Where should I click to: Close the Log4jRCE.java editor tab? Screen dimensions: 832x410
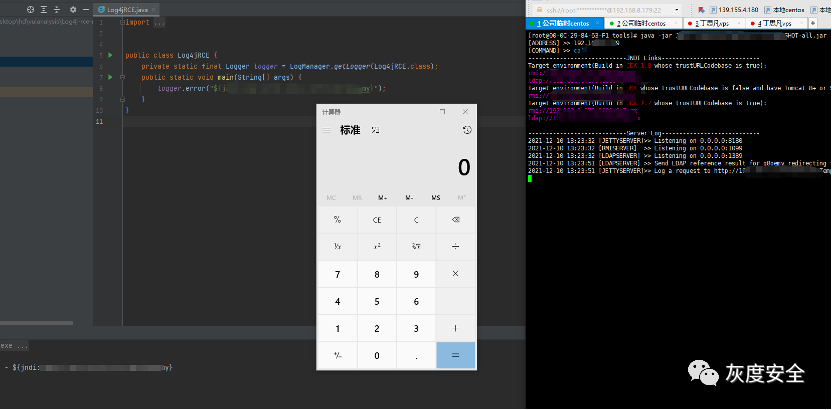(154, 10)
